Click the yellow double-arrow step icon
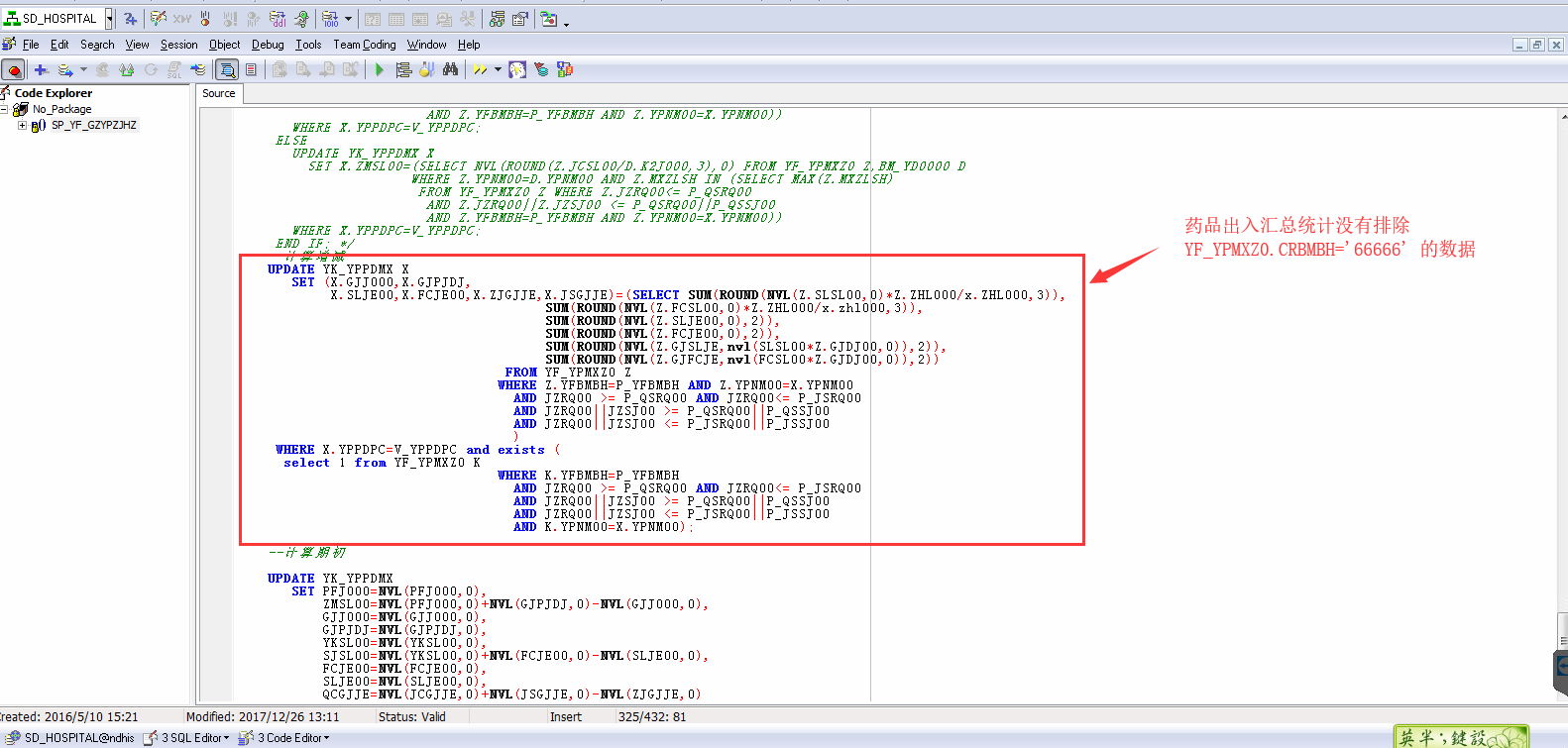This screenshot has height=748, width=1568. point(480,69)
